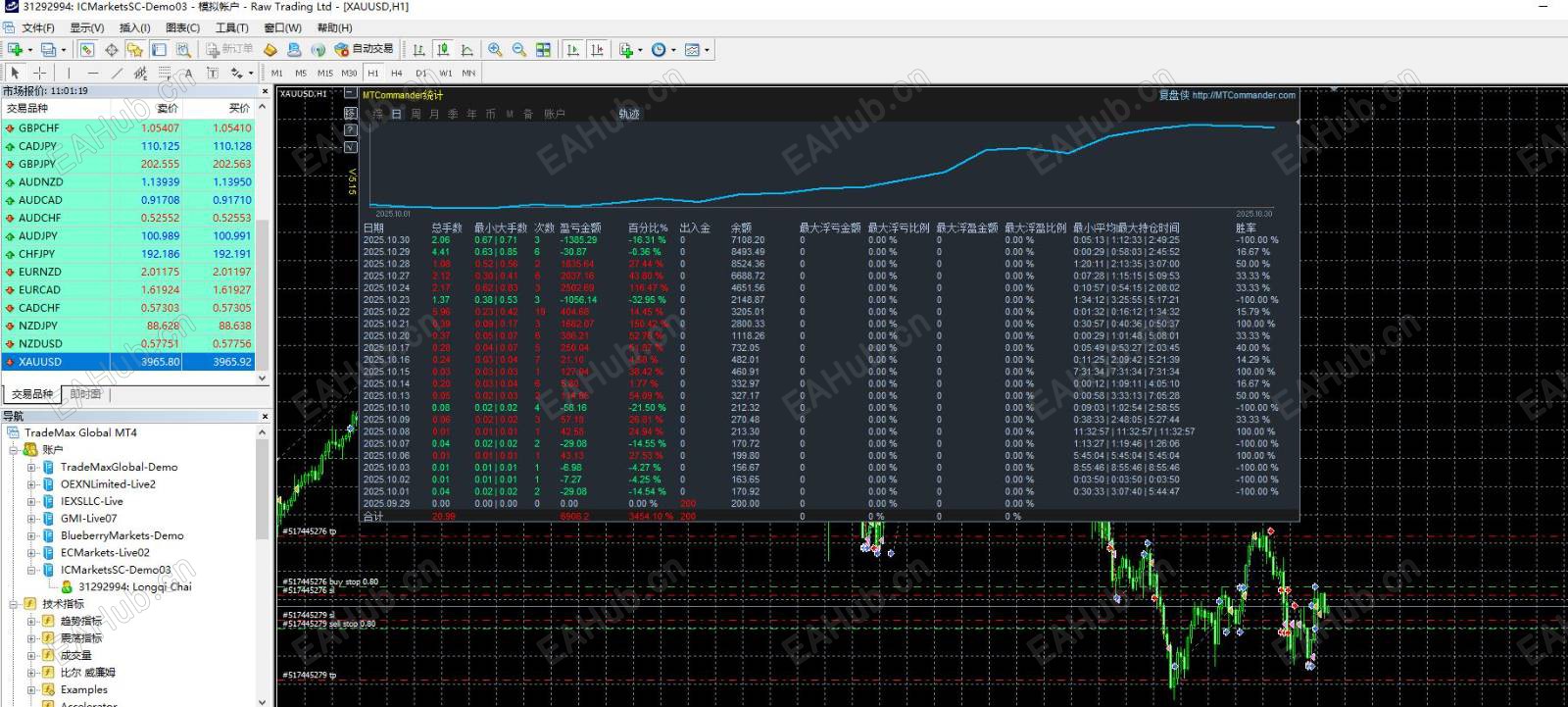Expand the GMI-Live07 account node
The image size is (1568, 707).
pyautogui.click(x=31, y=519)
